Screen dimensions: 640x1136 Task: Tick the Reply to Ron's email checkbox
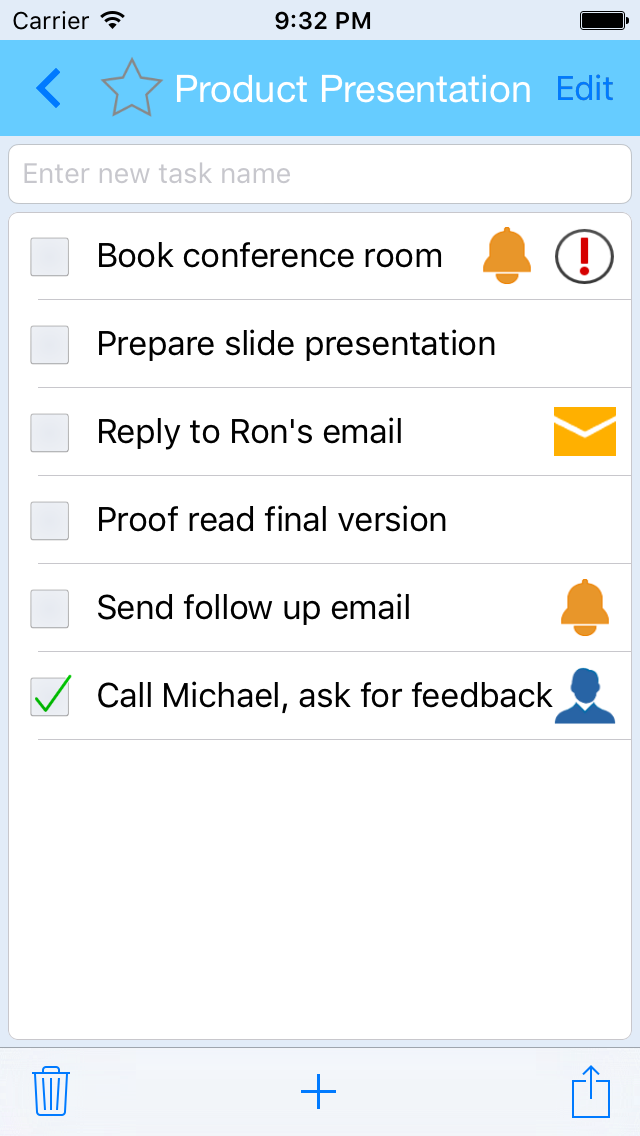50,433
